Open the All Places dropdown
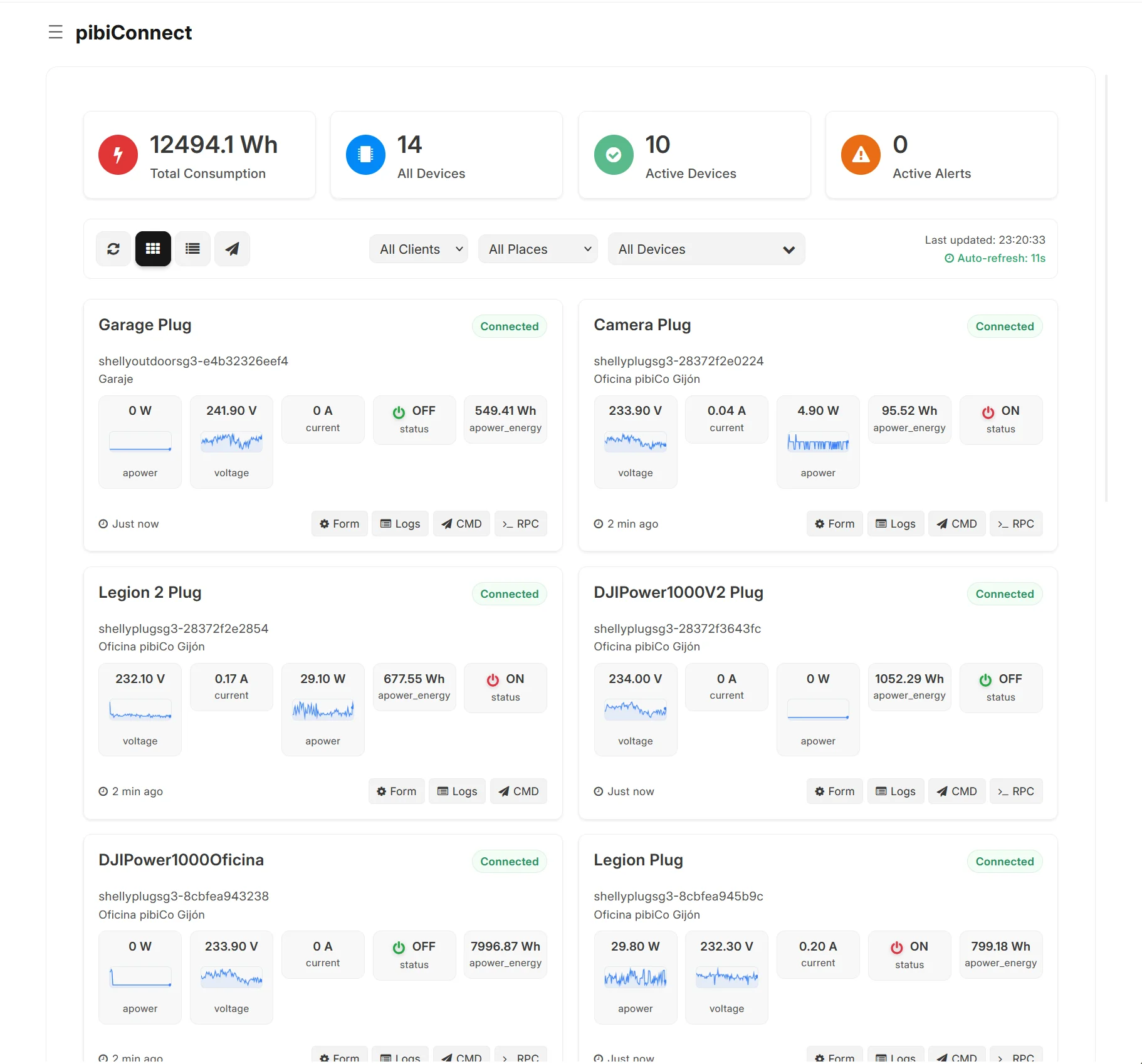This screenshot has width=1142, height=1064. (x=538, y=249)
